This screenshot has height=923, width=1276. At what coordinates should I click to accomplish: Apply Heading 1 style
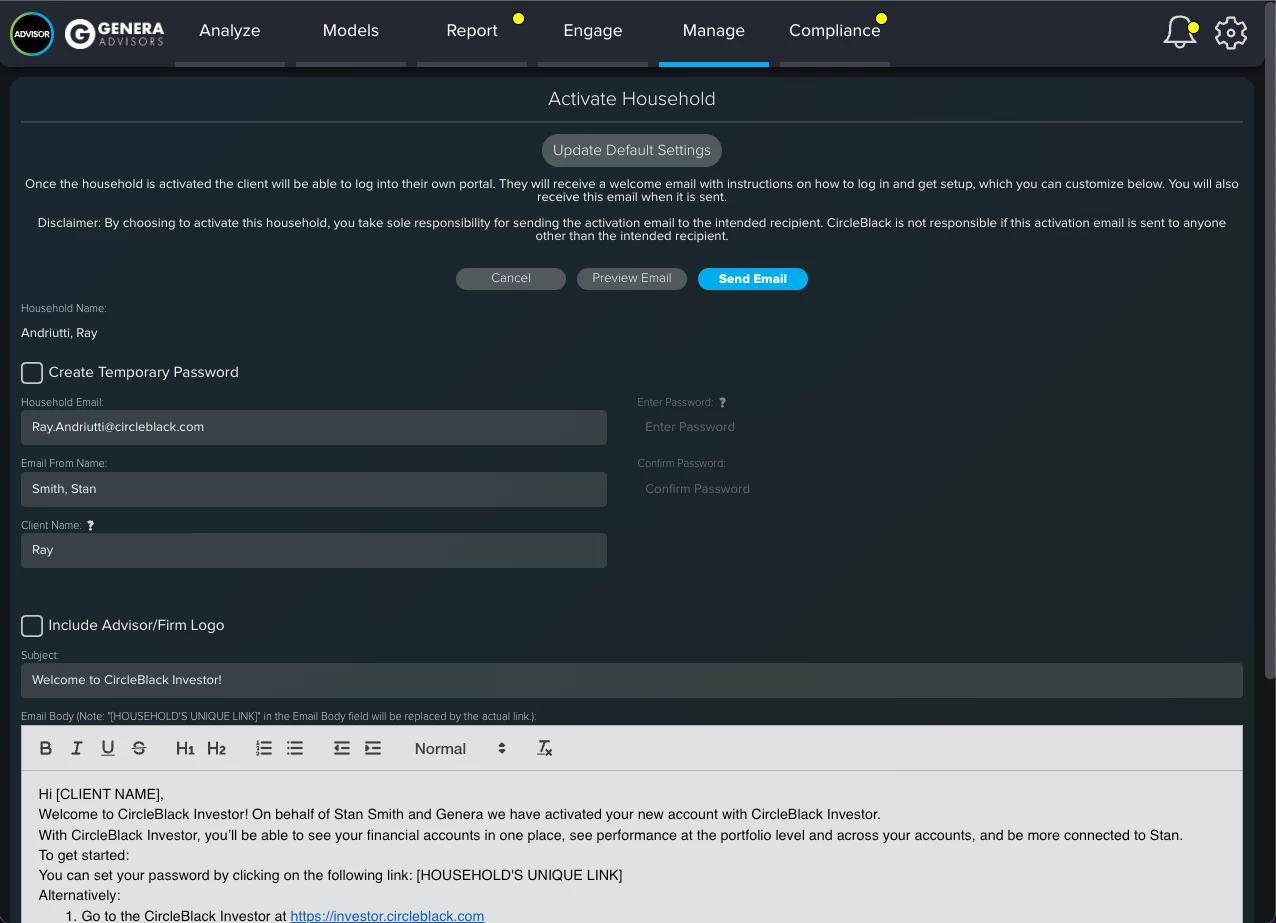coord(185,748)
